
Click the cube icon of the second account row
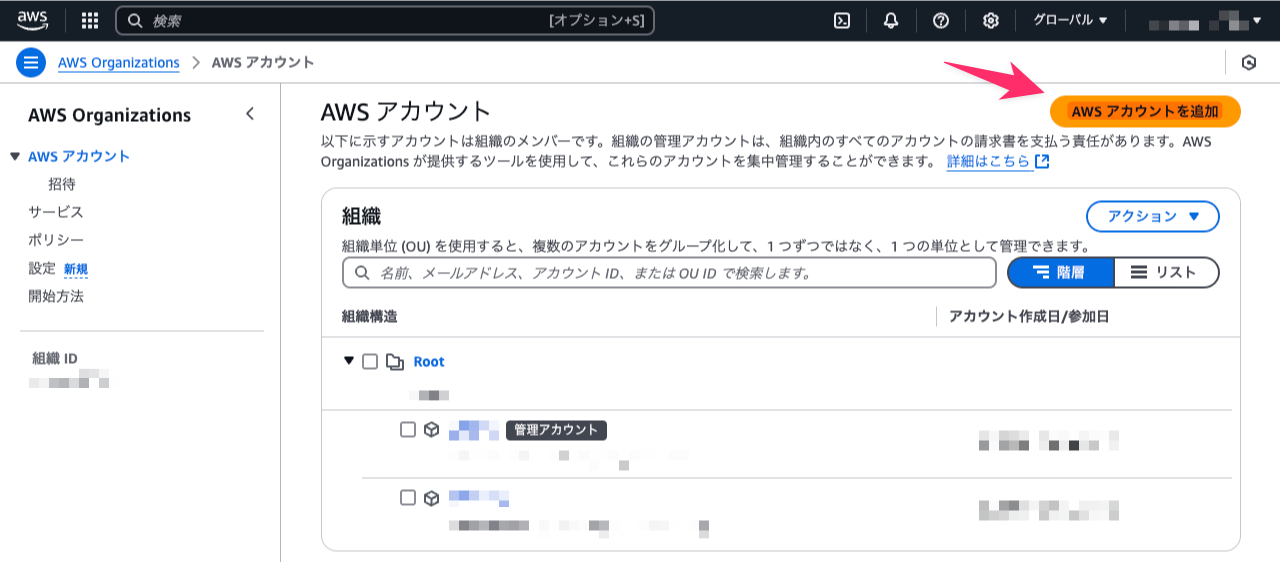[432, 498]
